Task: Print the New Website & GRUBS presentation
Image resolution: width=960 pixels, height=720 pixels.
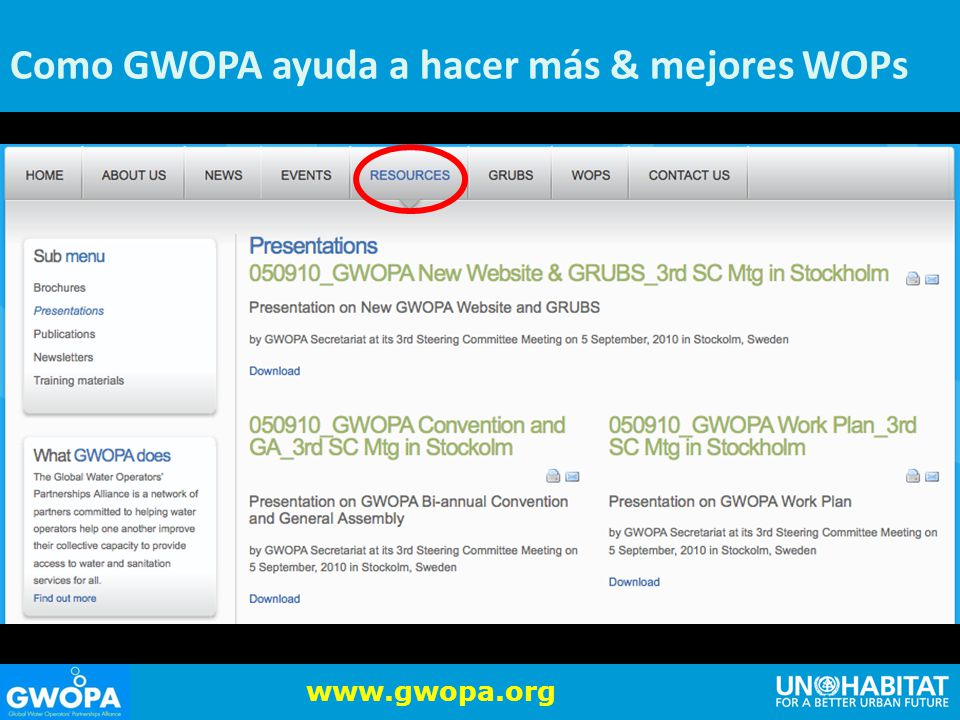Action: tap(913, 279)
